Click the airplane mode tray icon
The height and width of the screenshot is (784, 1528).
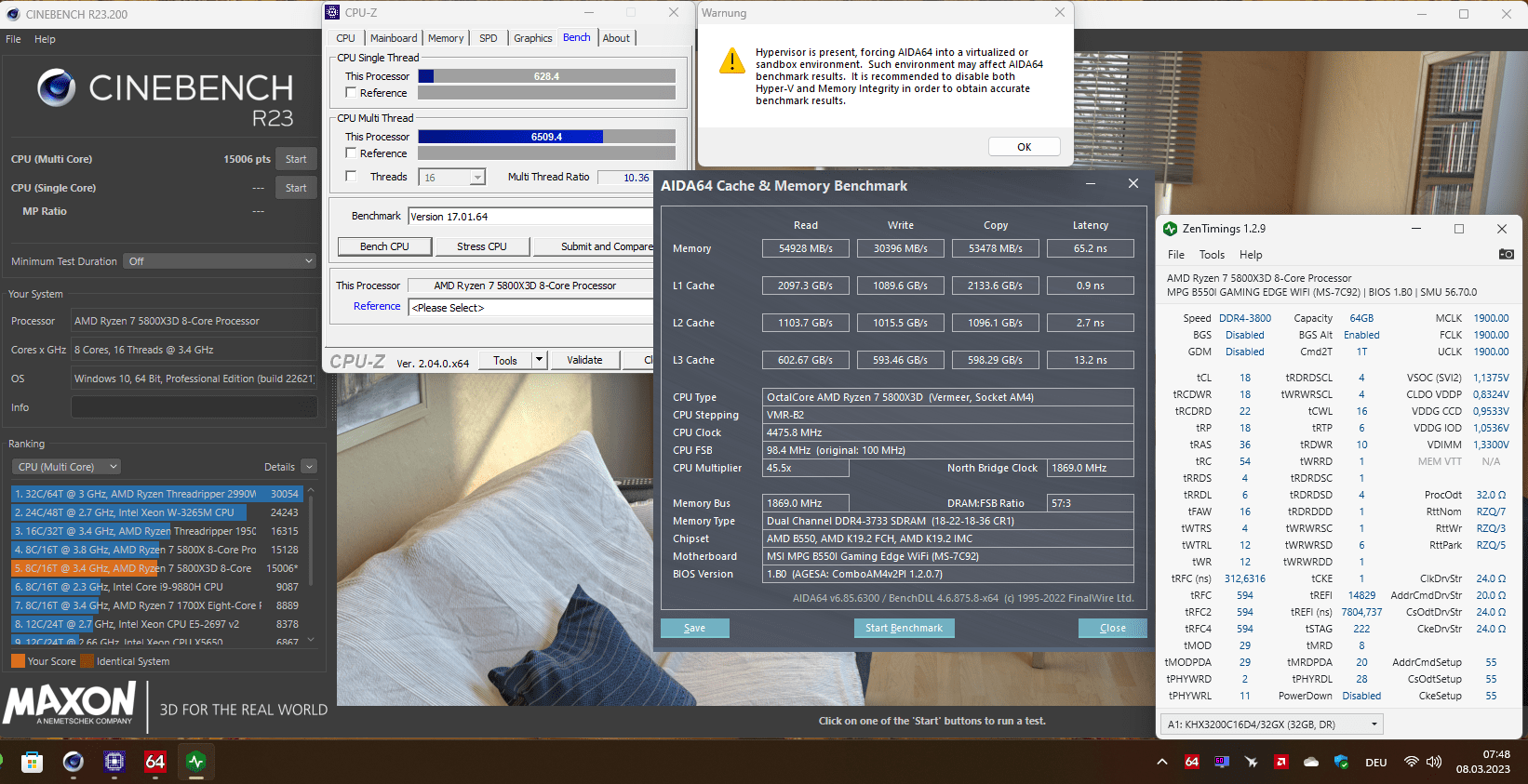coord(1252,763)
